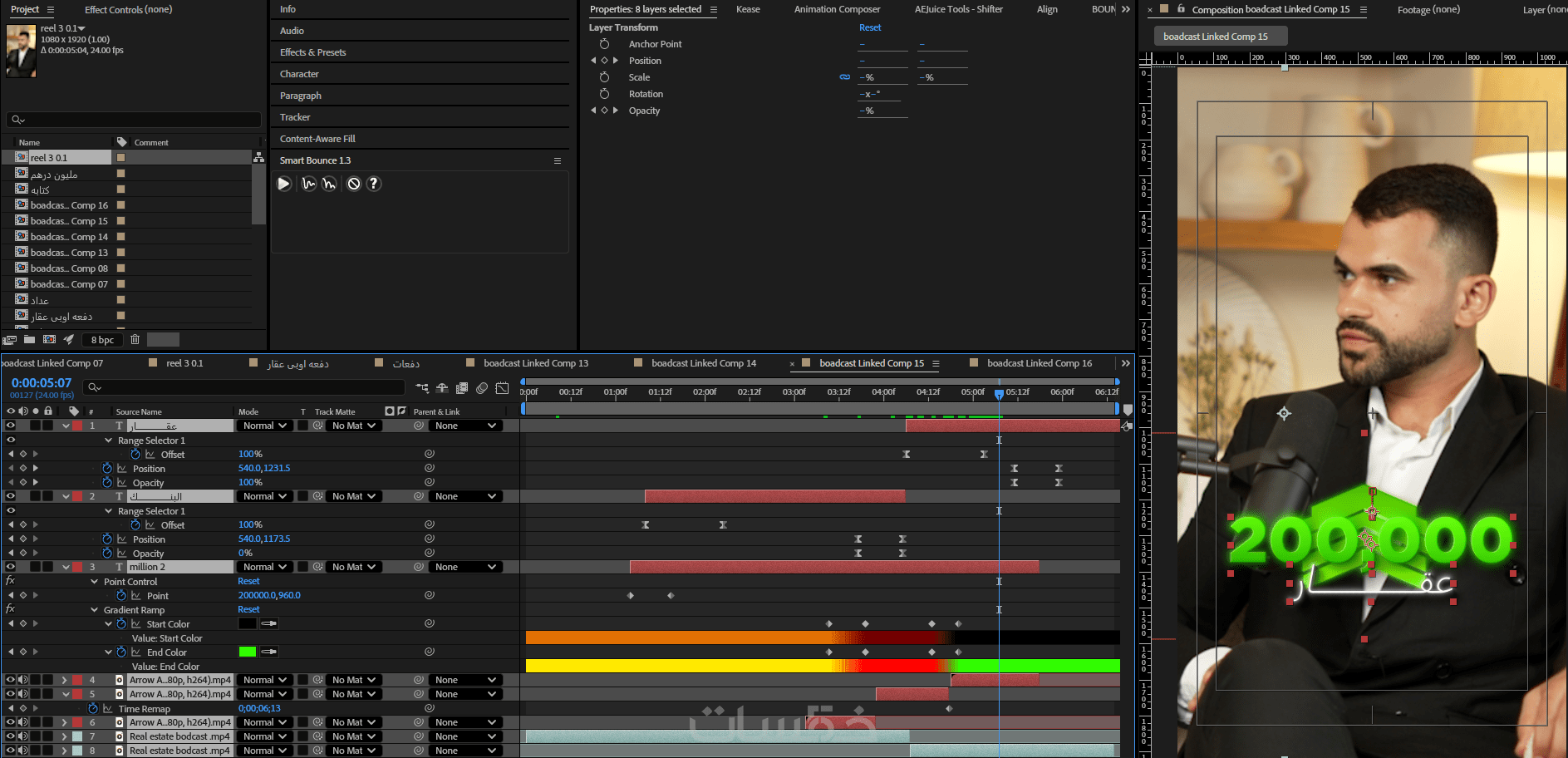Toggle shy layers switch in timeline toolbar
Screen dimensions: 1568x758
coord(442,387)
